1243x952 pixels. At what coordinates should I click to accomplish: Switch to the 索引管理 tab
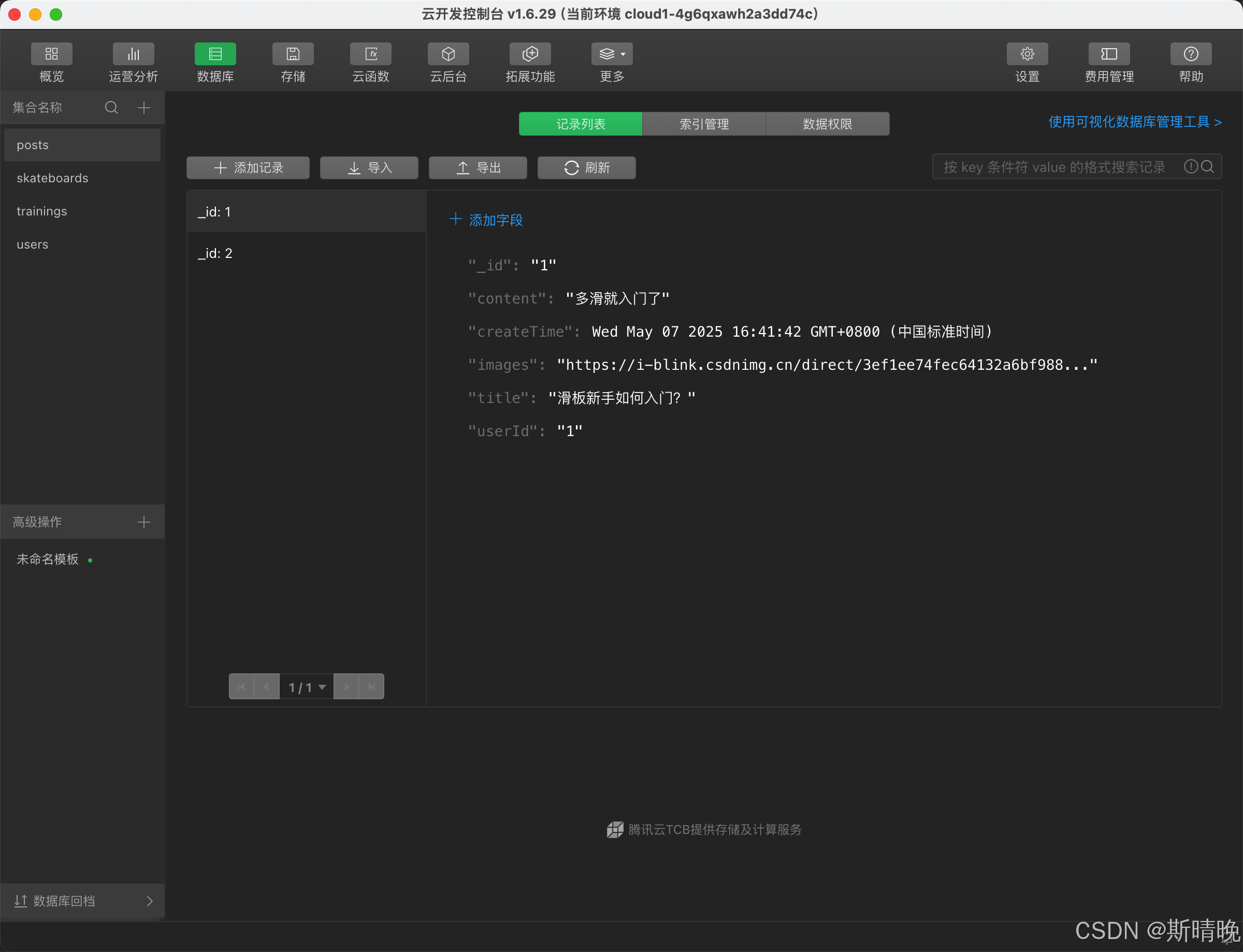click(x=704, y=124)
